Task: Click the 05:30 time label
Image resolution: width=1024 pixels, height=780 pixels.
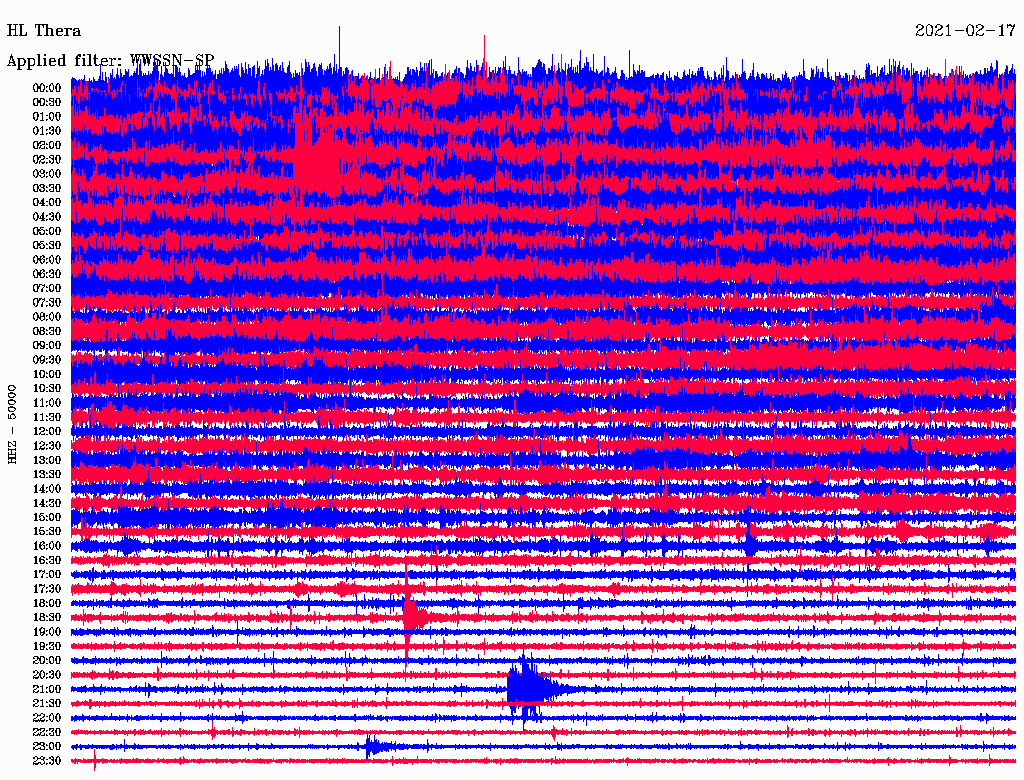Action: point(47,245)
